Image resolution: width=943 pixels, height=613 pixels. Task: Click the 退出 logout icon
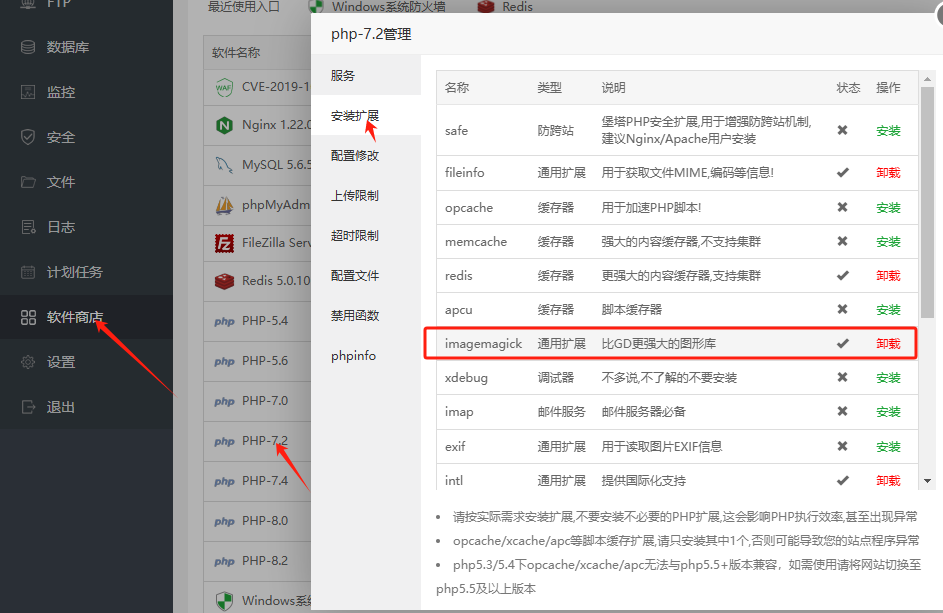point(28,407)
